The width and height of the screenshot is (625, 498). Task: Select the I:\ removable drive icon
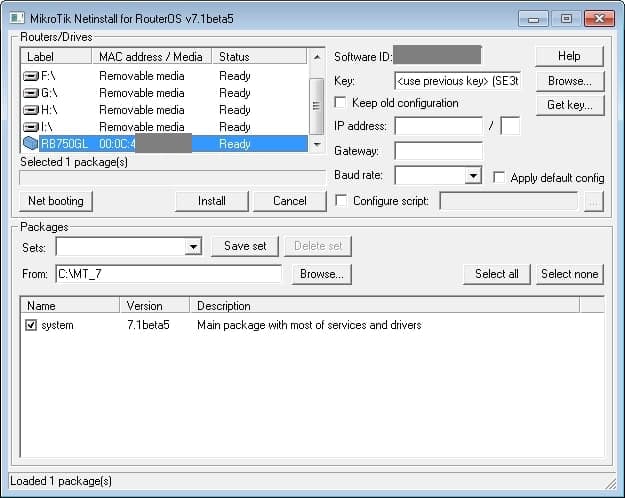point(31,127)
